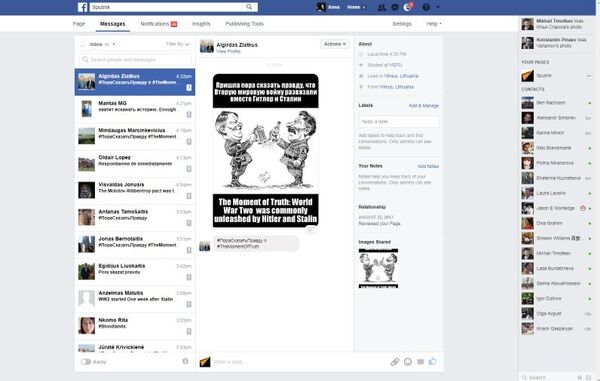Click attach file paperclip icon
This screenshot has height=381, width=600.
point(395,362)
